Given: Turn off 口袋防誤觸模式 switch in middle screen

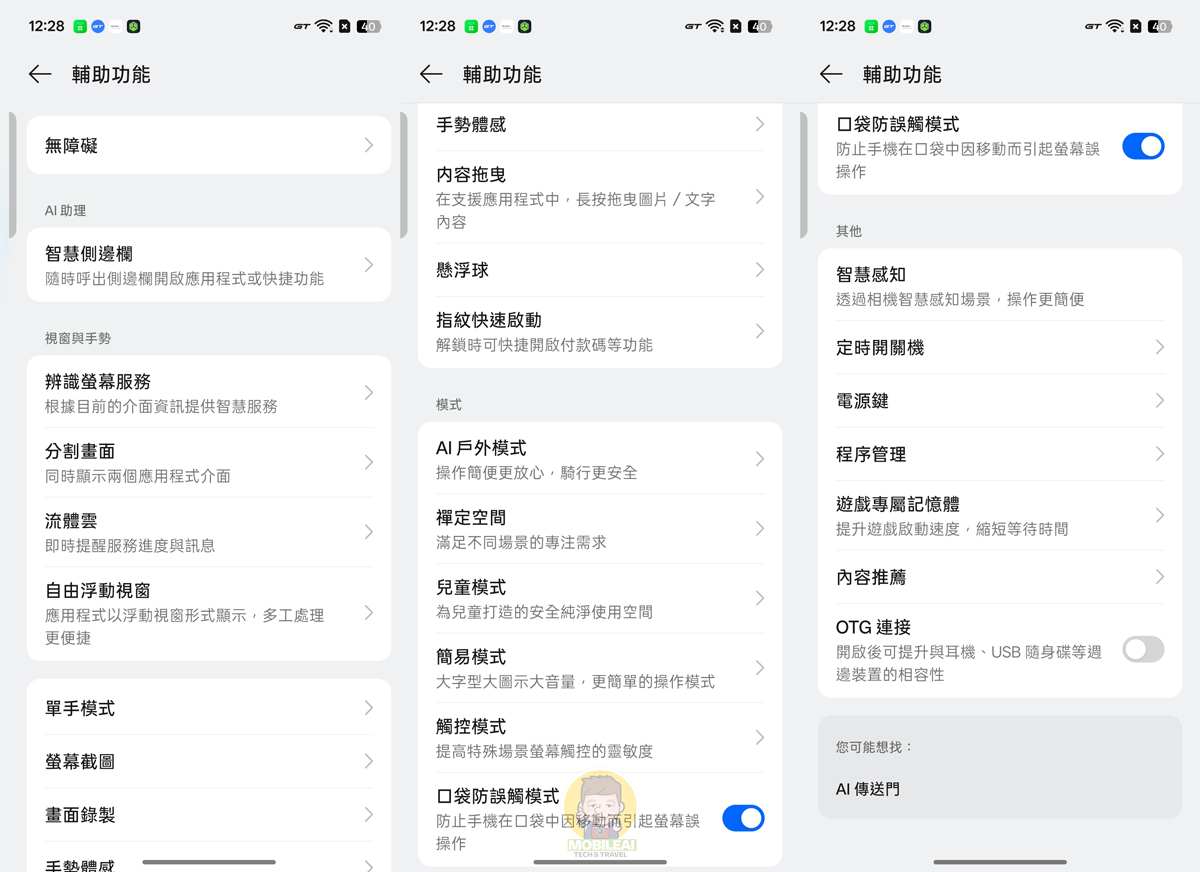Looking at the screenshot, I should [743, 818].
